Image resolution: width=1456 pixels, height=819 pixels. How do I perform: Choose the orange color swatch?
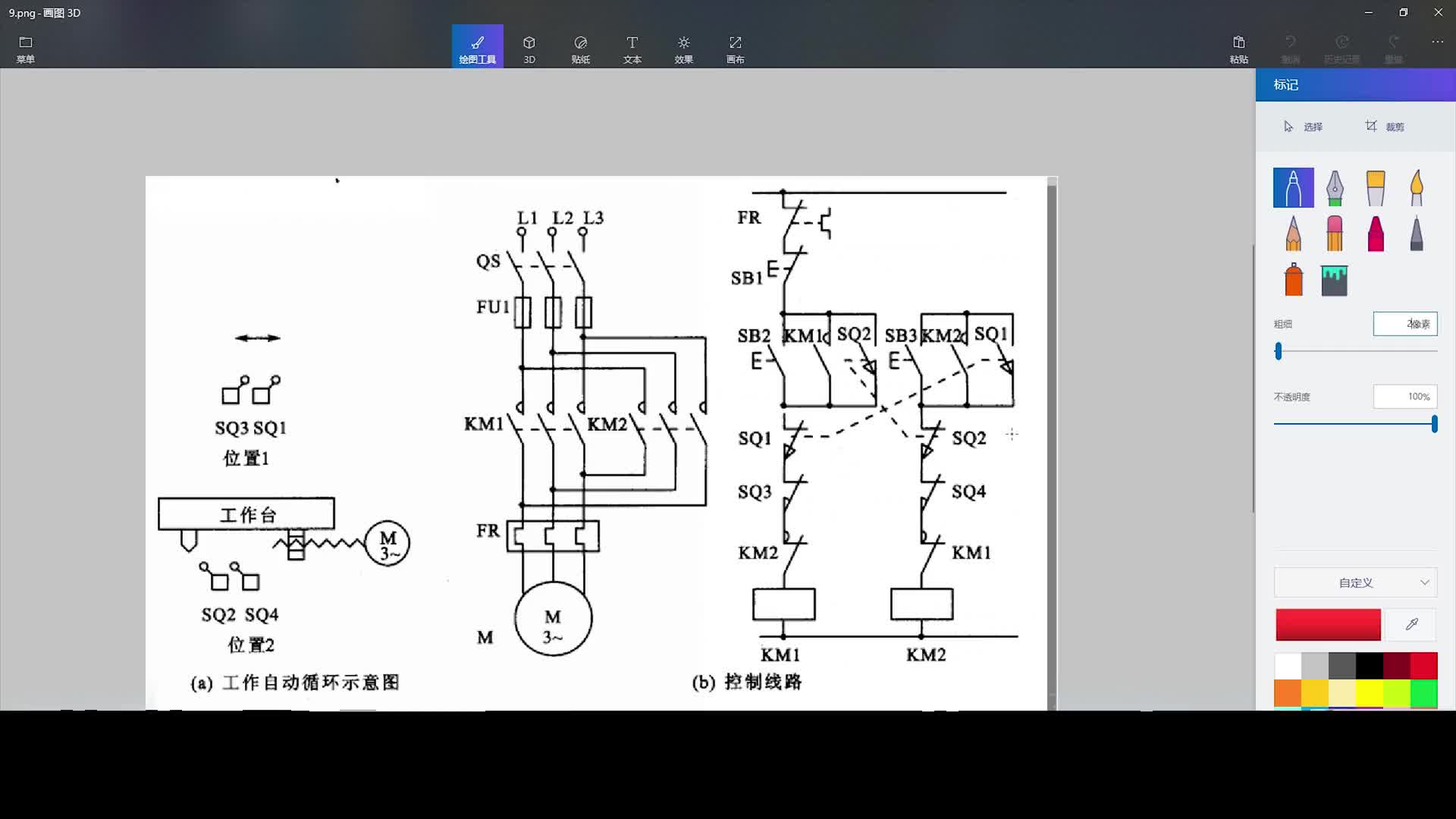pyautogui.click(x=1288, y=693)
